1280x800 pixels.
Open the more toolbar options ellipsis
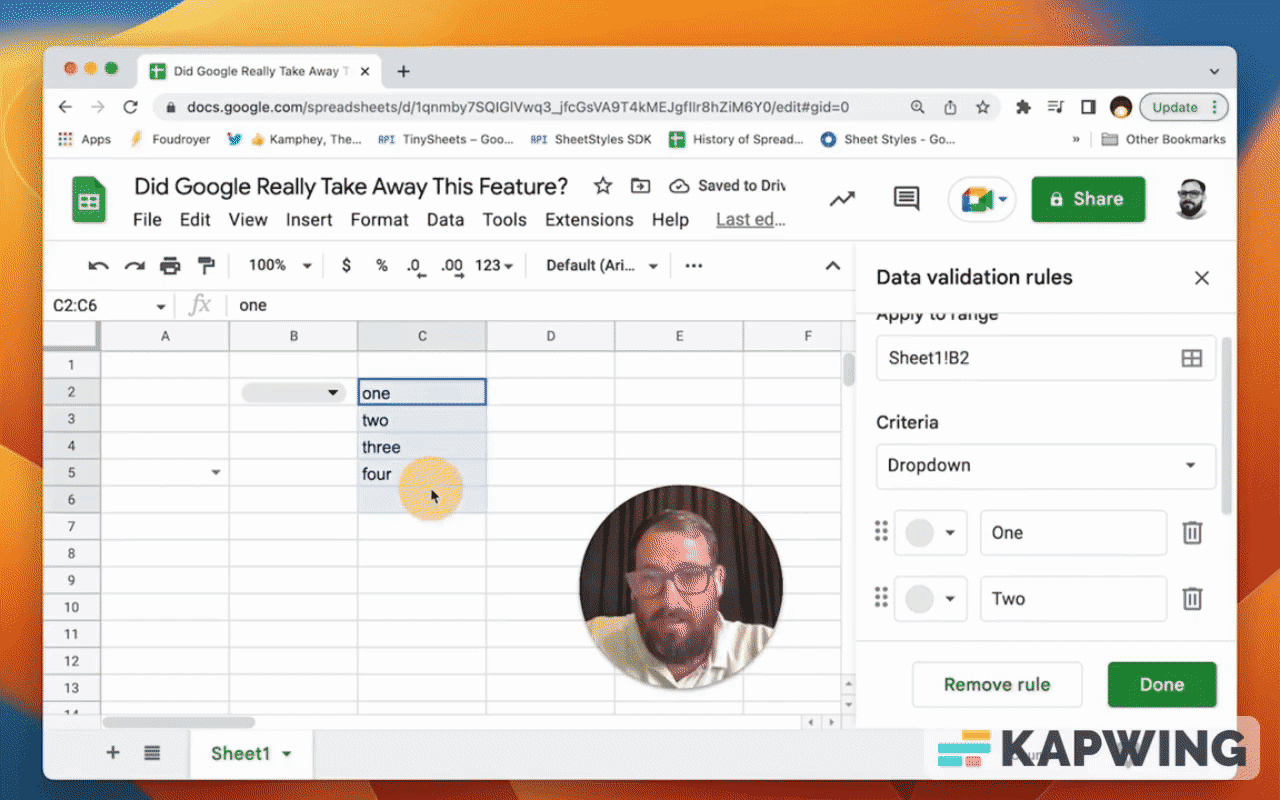tap(693, 266)
